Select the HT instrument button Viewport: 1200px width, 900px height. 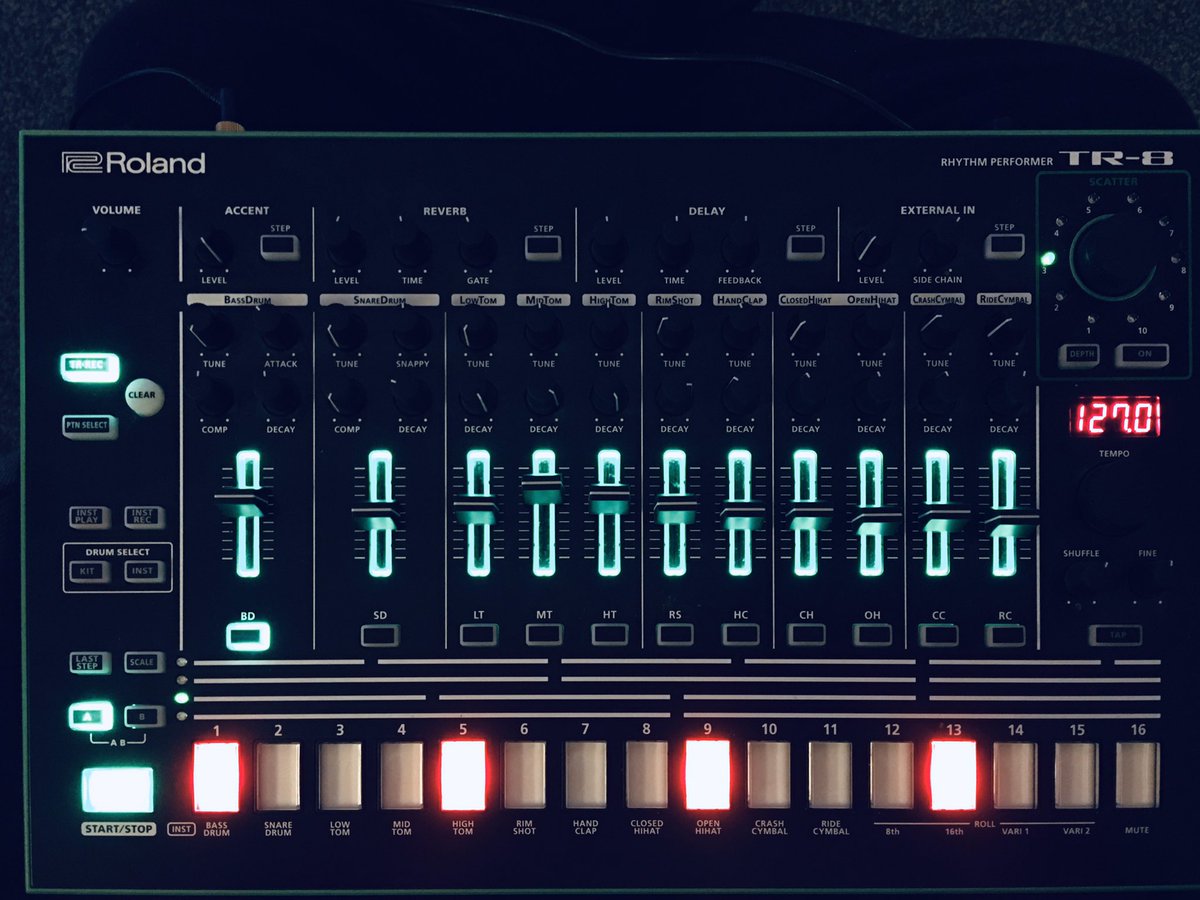(609, 634)
